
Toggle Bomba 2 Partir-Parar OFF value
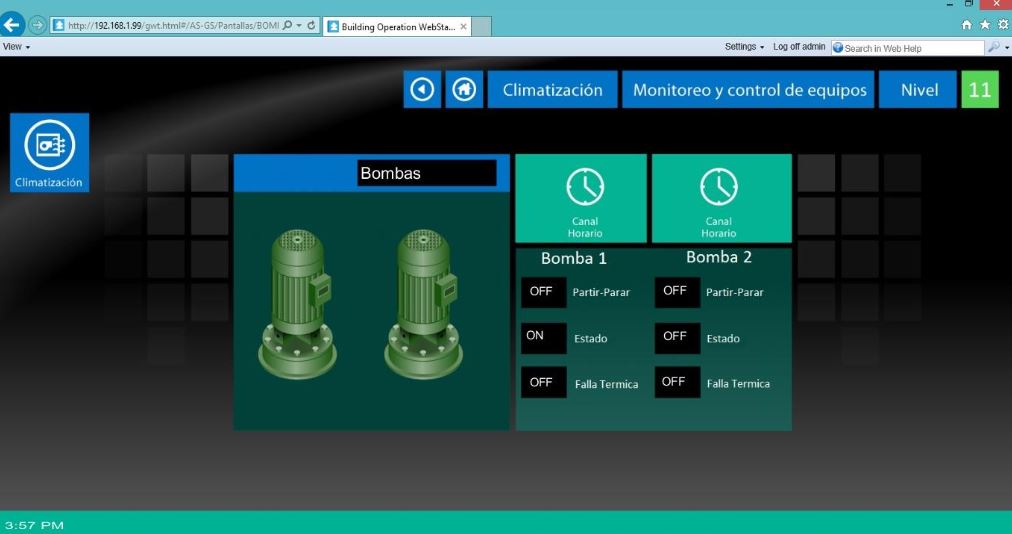point(677,292)
